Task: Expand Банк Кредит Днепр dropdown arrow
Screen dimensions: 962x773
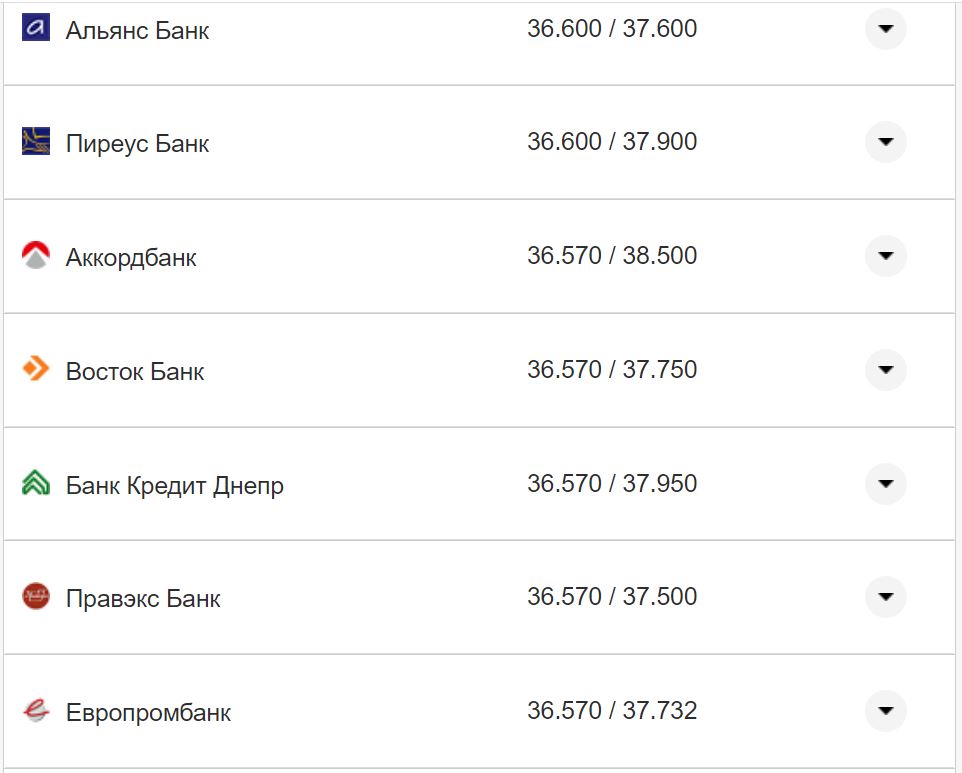Action: (x=885, y=484)
